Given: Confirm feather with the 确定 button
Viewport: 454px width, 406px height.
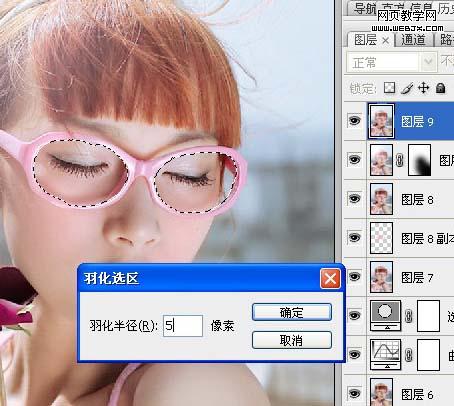Looking at the screenshot, I should [x=292, y=312].
